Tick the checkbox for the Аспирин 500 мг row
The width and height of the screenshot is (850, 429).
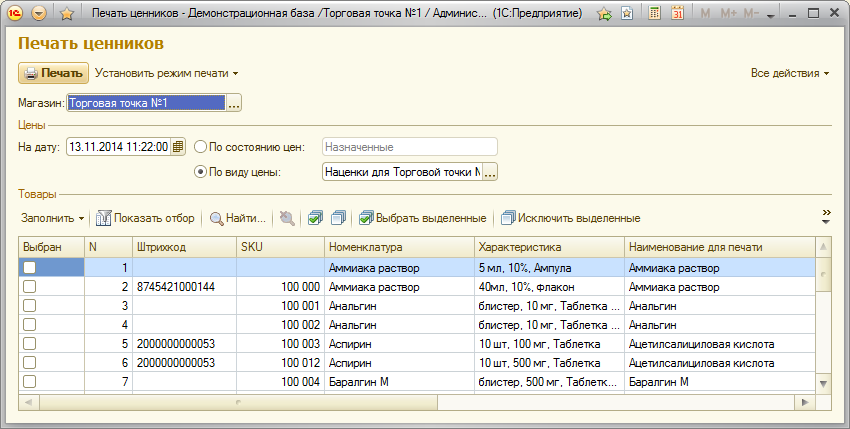pyautogui.click(x=29, y=362)
